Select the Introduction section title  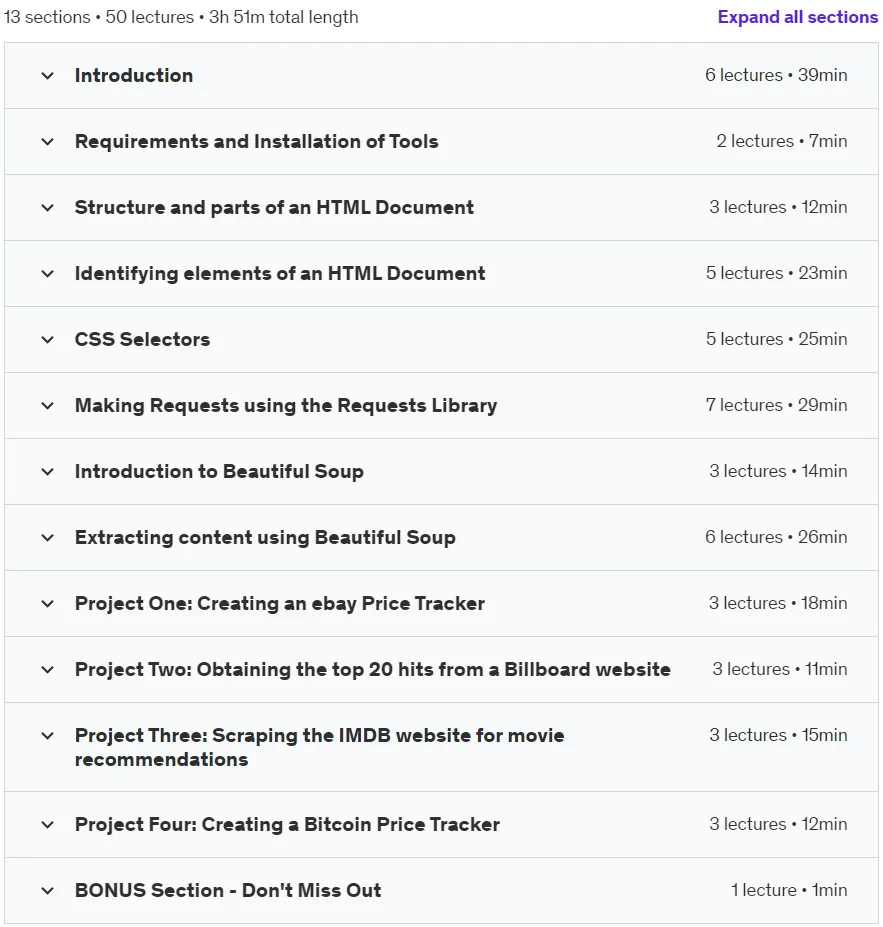(134, 76)
